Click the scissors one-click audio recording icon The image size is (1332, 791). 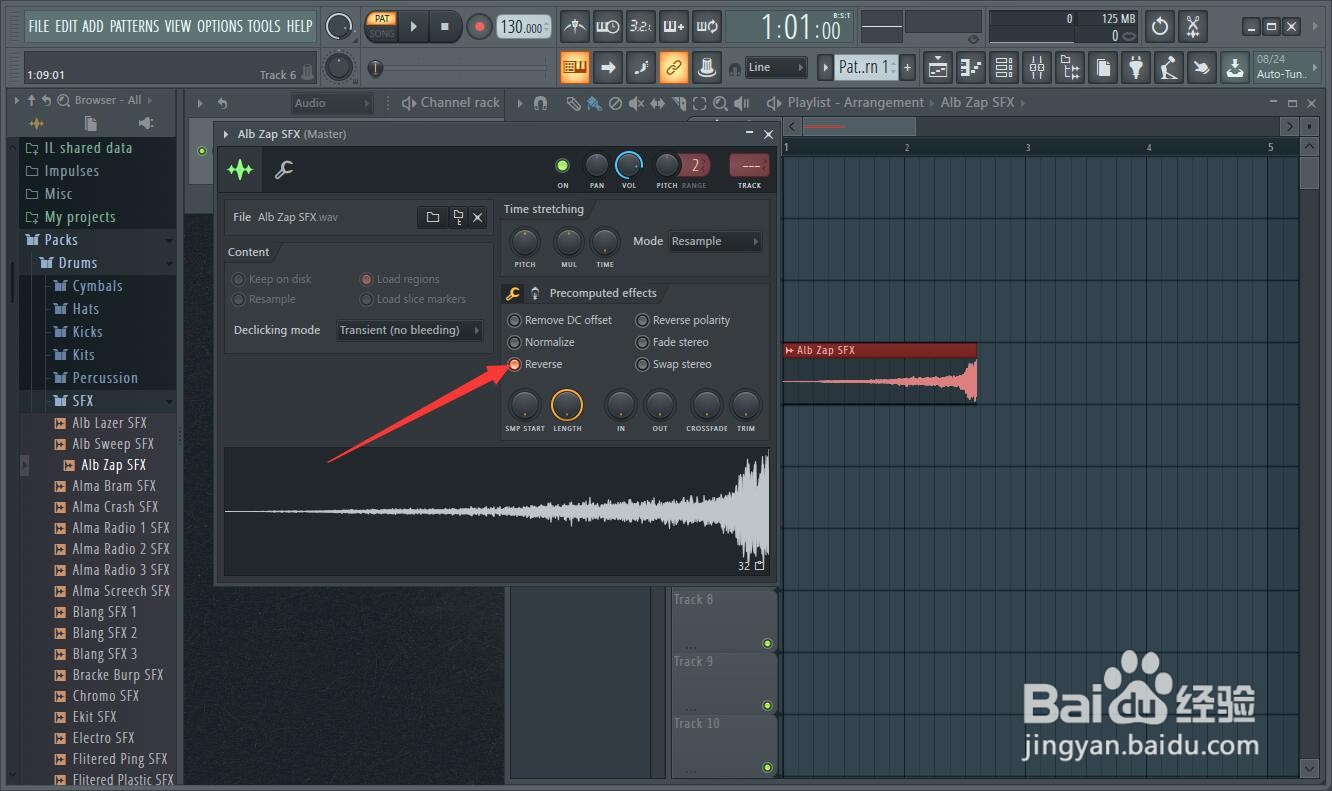(x=1192, y=27)
